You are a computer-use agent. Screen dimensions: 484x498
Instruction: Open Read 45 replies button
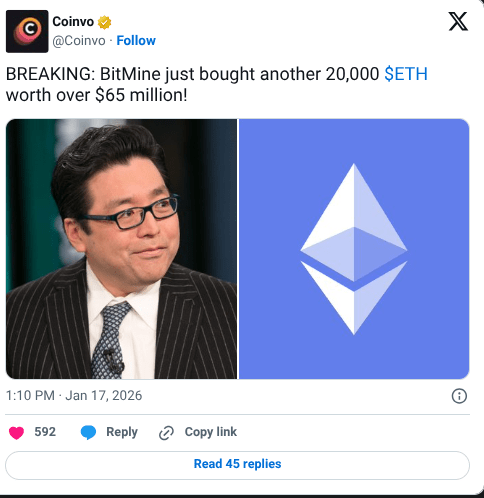tap(237, 465)
